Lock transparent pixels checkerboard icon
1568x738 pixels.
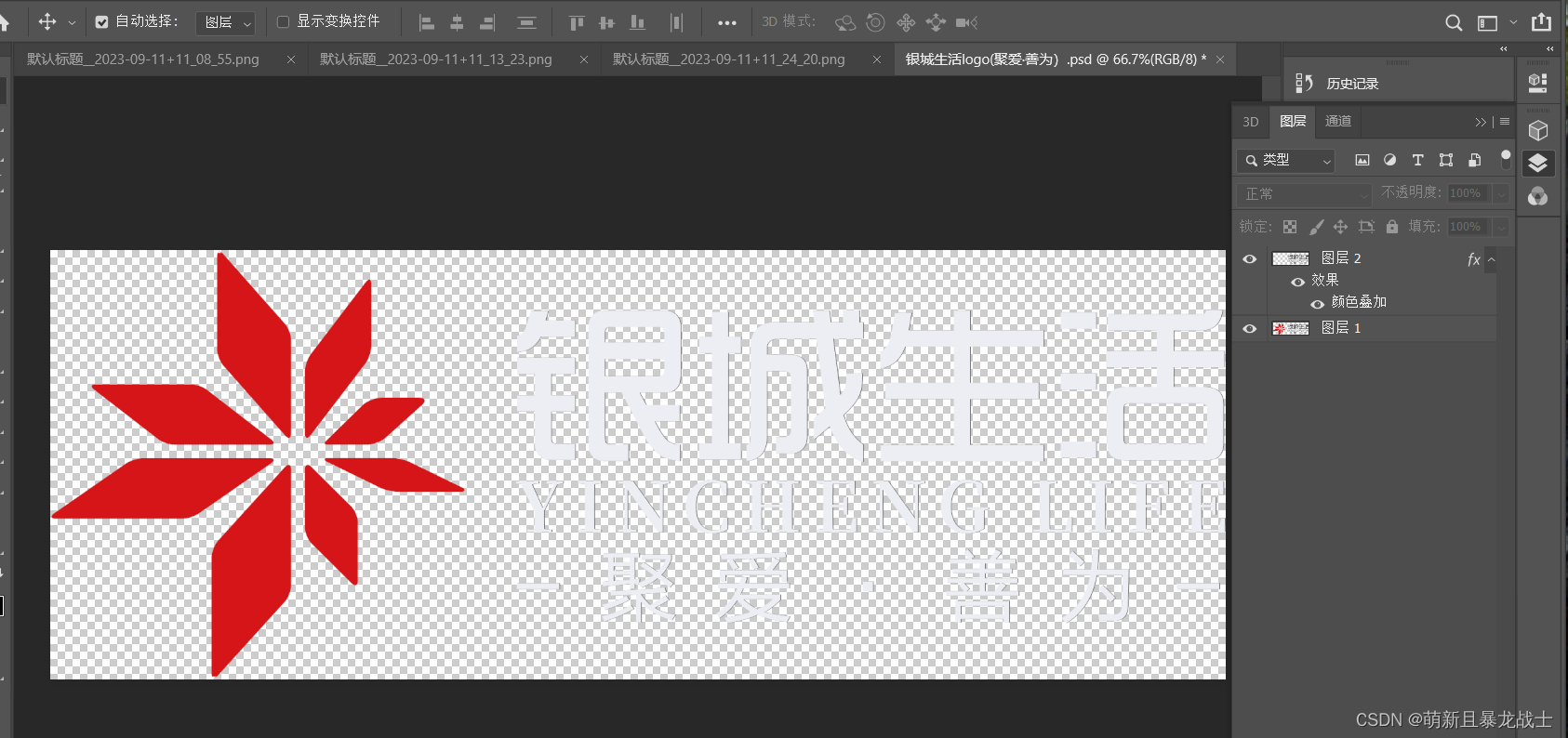1290,227
